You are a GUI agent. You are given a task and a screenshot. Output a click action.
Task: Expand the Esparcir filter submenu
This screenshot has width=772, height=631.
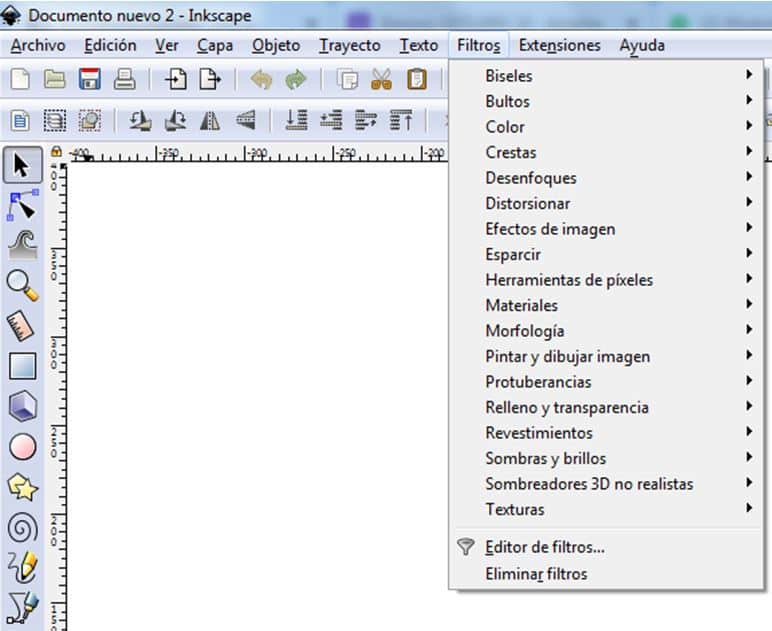607,255
